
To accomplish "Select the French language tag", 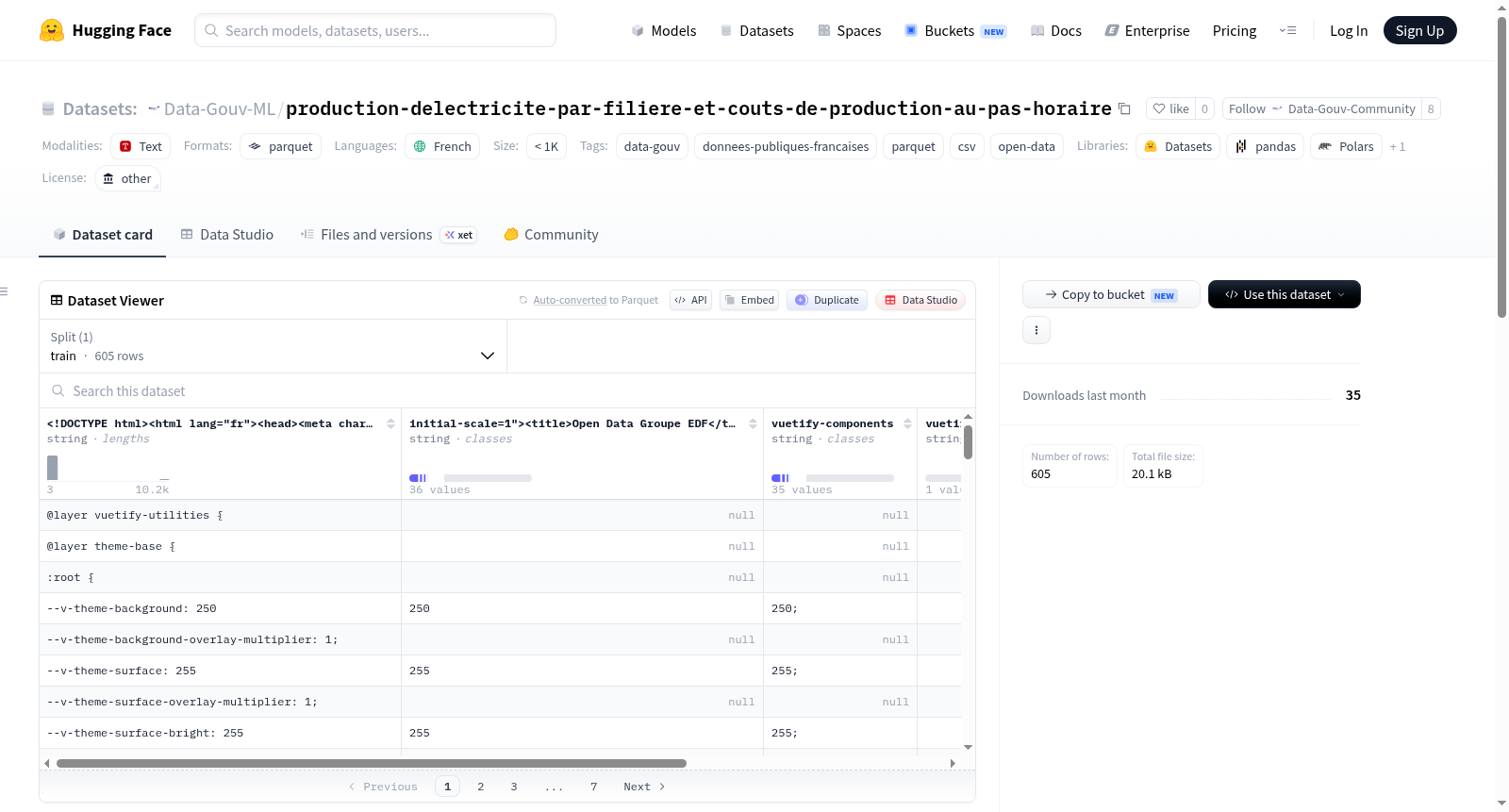I will click(x=442, y=146).
